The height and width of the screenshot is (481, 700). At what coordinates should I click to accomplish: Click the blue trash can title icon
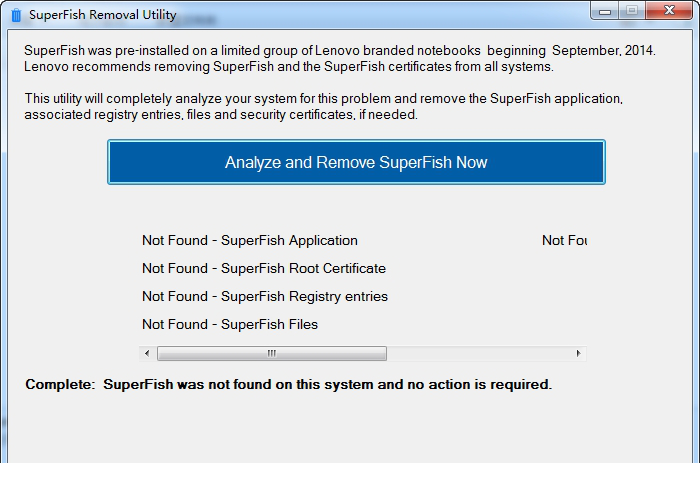(x=16, y=15)
